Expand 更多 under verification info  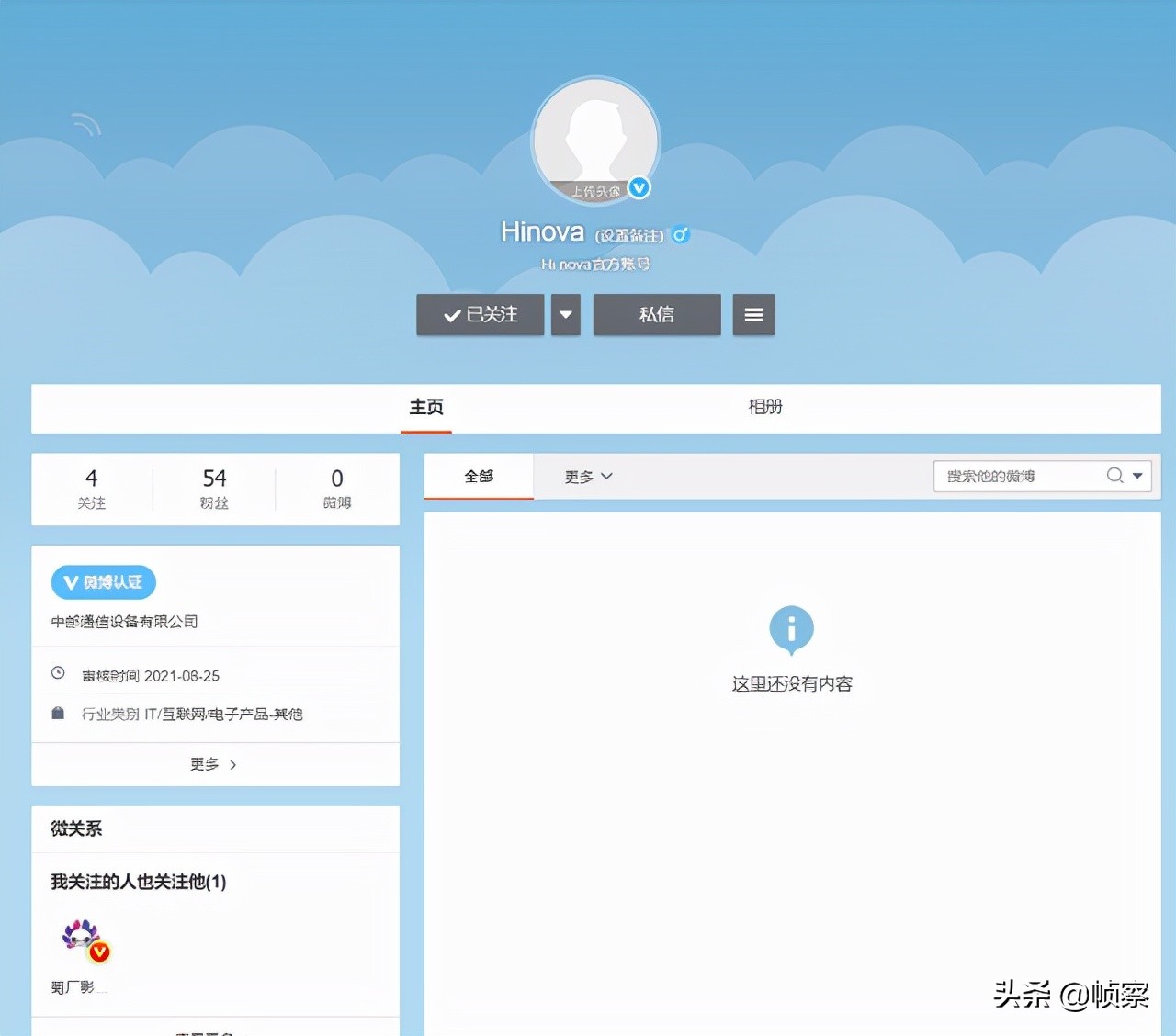(214, 764)
